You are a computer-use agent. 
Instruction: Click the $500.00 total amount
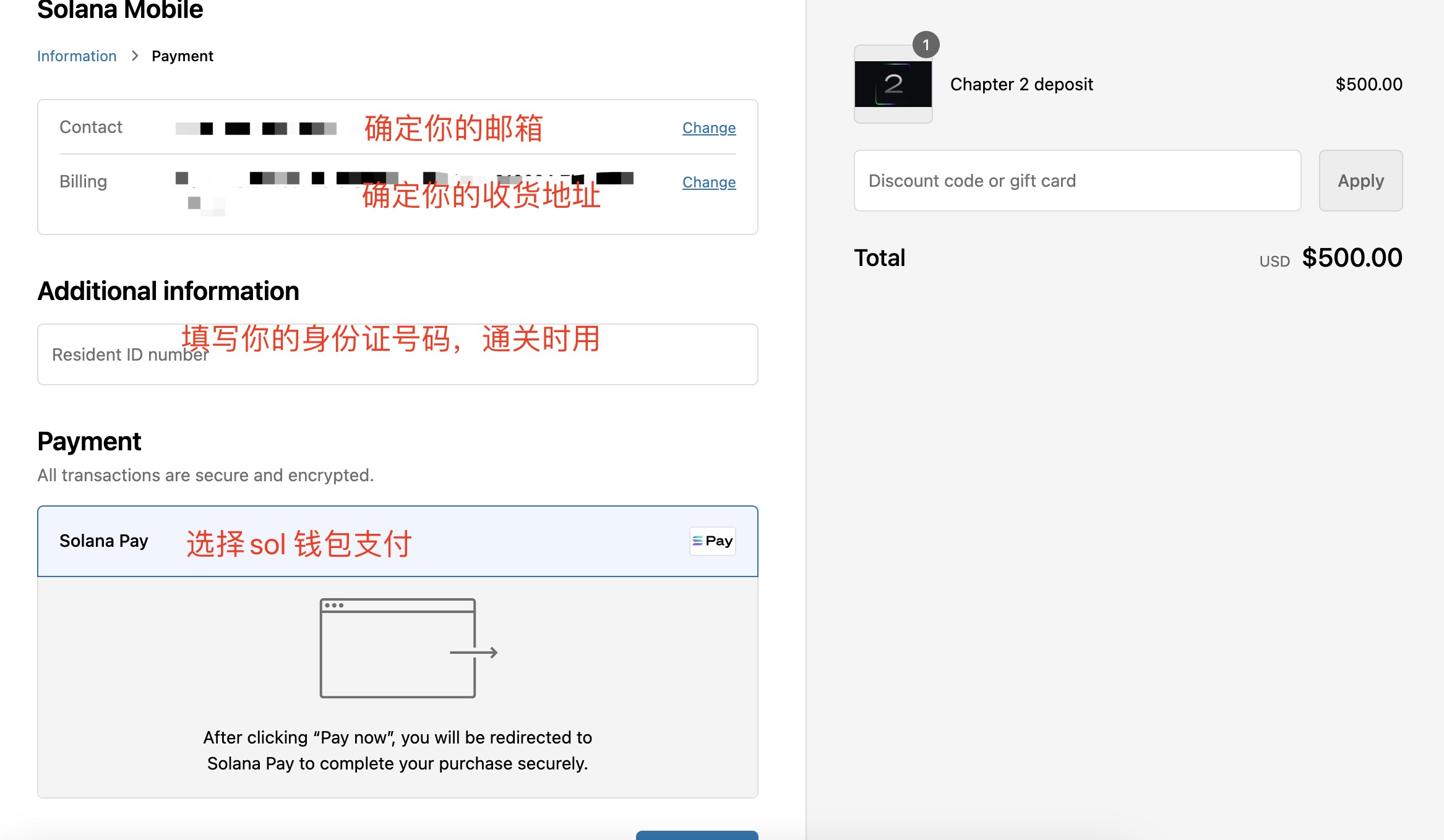coord(1352,258)
